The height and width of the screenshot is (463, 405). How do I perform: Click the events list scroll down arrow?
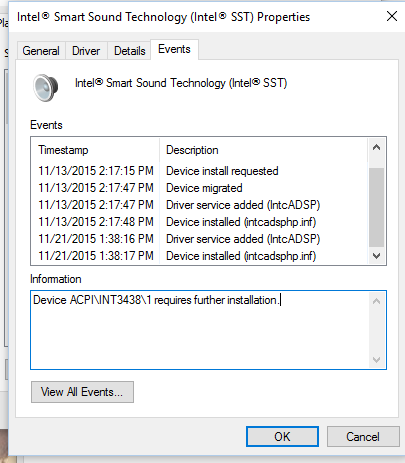pos(377,256)
